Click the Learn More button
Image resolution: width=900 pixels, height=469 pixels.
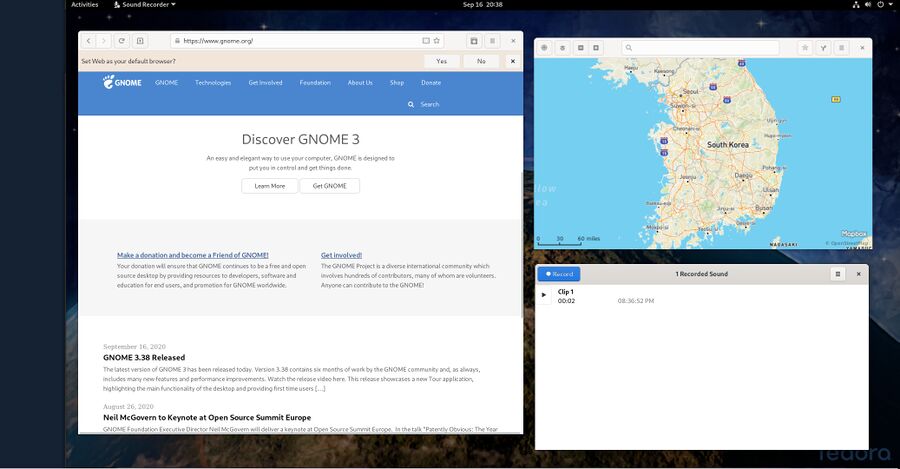[x=270, y=186]
